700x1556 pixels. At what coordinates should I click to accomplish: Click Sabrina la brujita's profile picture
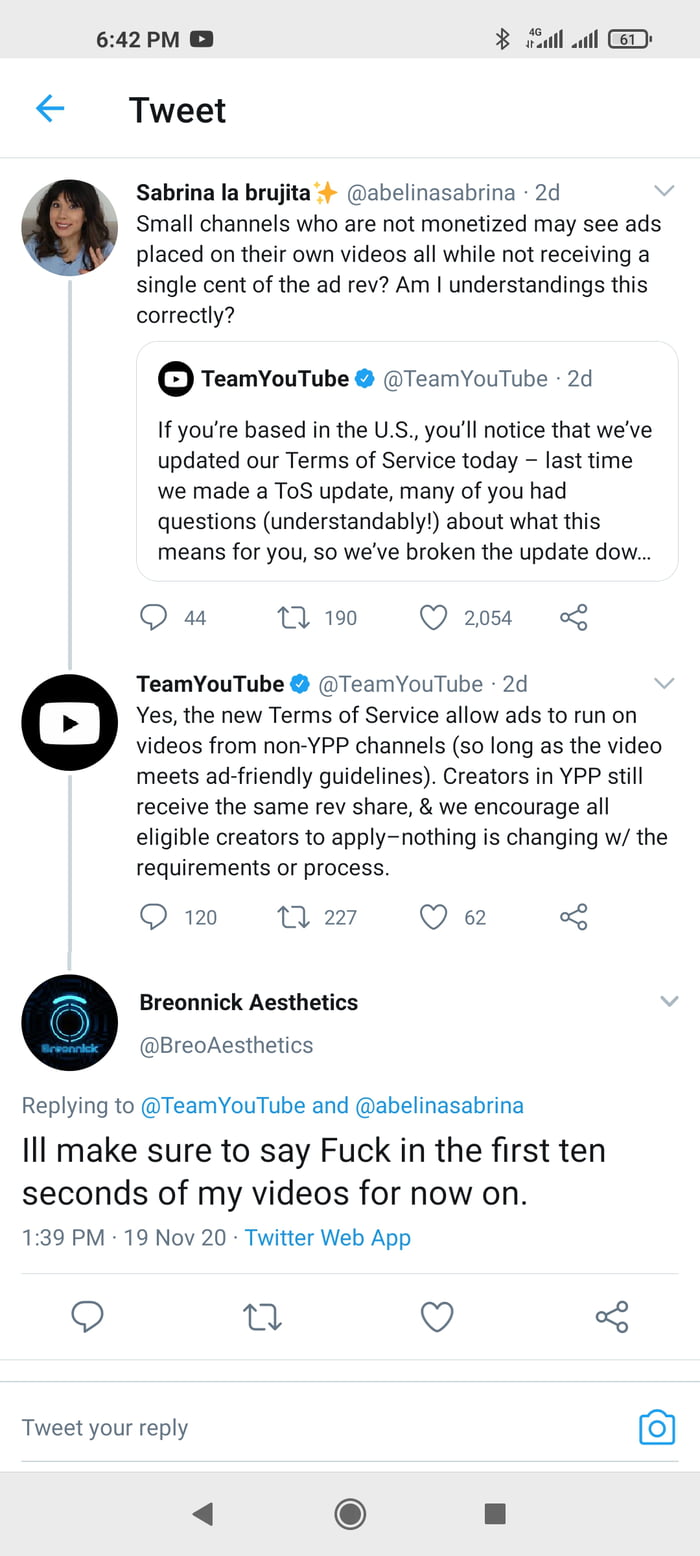click(69, 227)
